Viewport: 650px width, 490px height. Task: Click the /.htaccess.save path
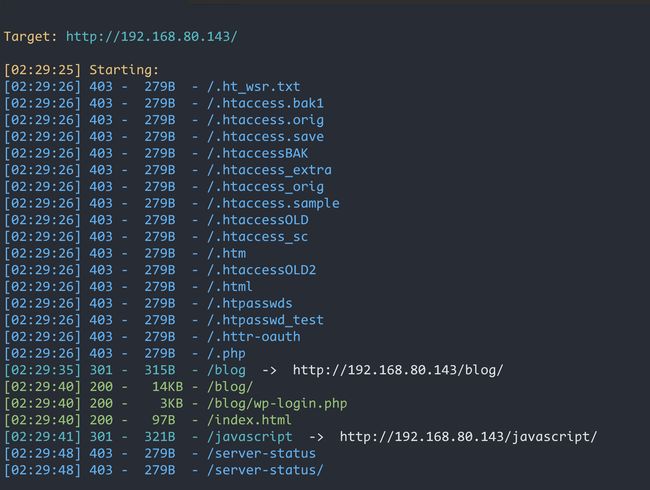[x=266, y=137]
